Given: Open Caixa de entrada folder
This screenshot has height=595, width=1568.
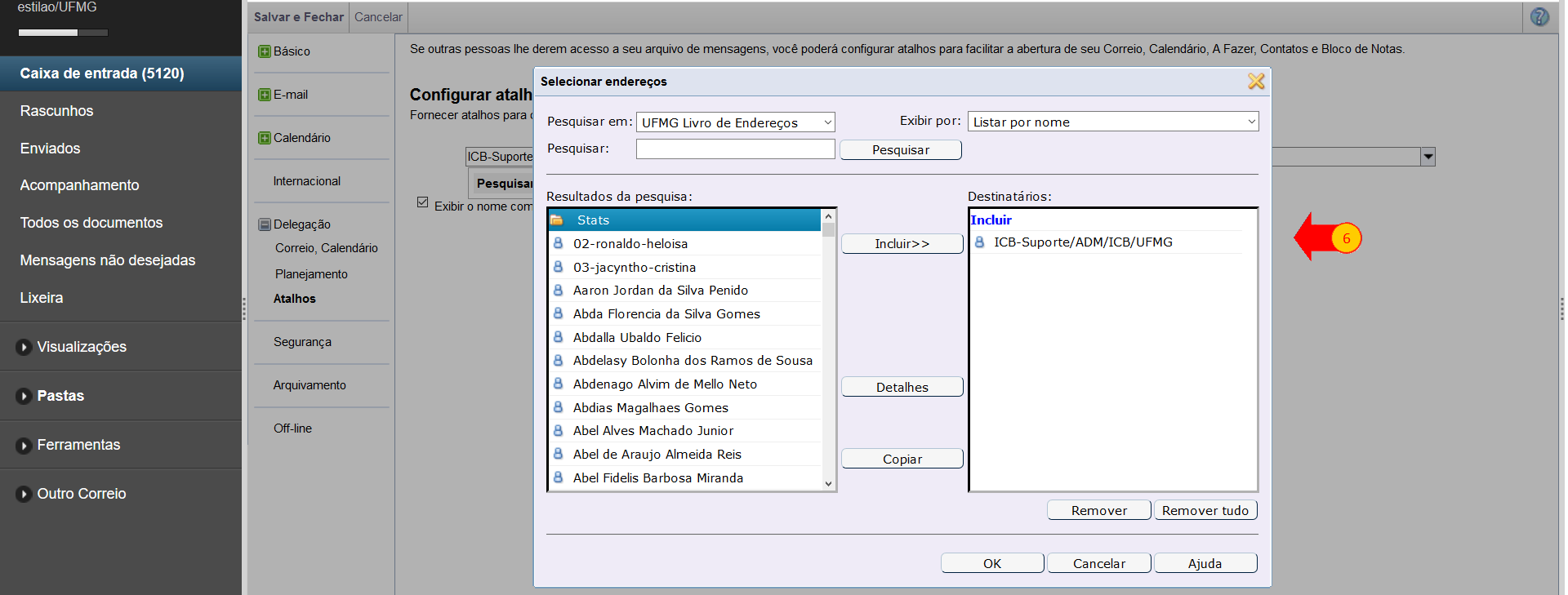Looking at the screenshot, I should pos(102,73).
